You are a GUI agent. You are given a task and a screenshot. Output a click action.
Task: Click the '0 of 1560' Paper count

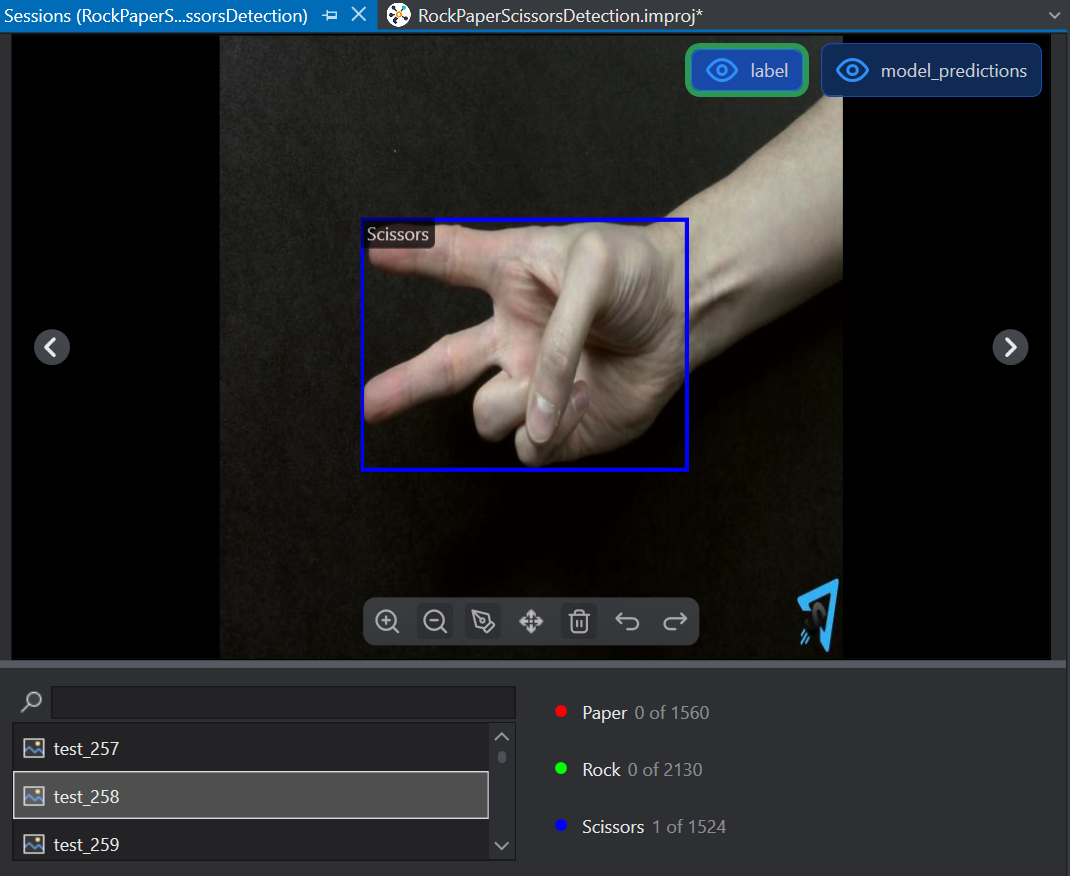pyautogui.click(x=671, y=712)
